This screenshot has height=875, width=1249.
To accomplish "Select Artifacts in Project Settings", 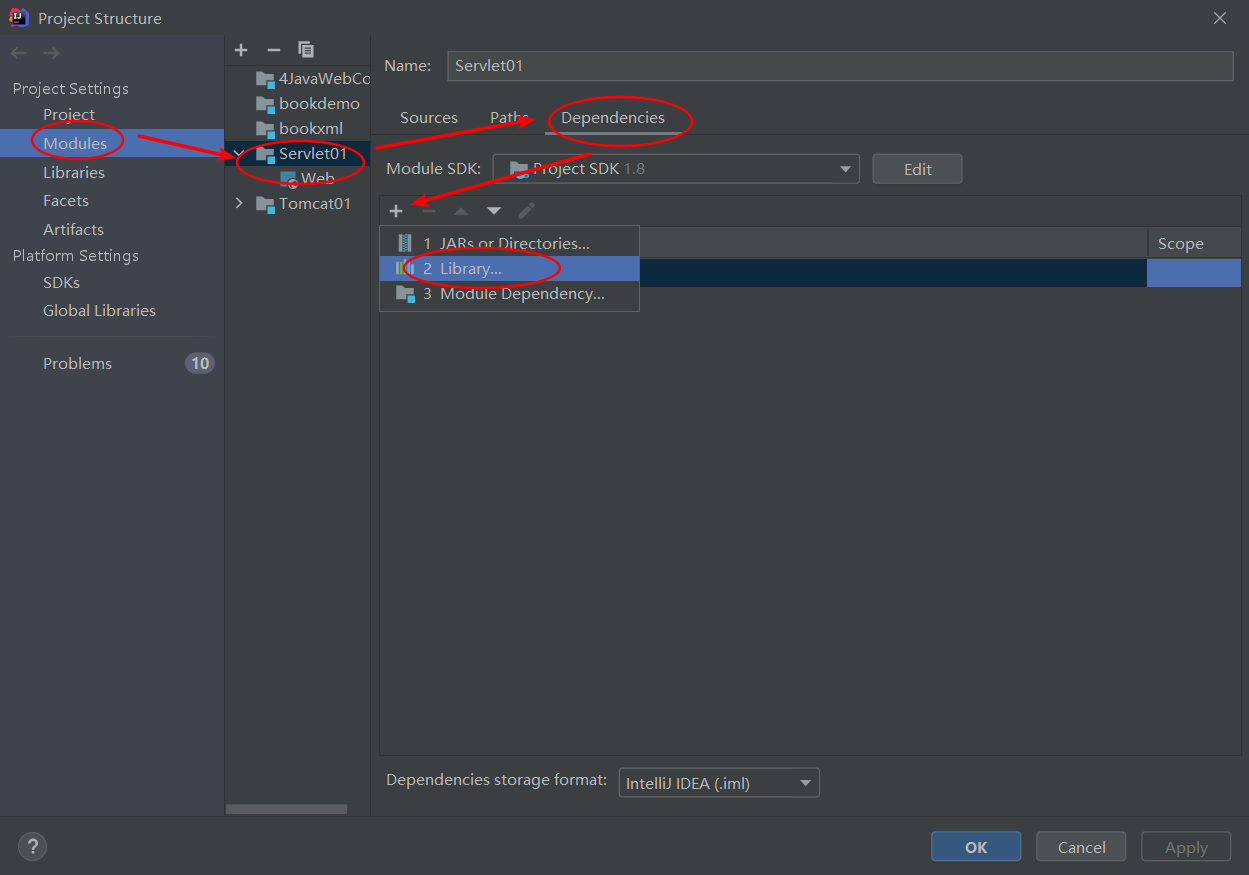I will point(73,229).
